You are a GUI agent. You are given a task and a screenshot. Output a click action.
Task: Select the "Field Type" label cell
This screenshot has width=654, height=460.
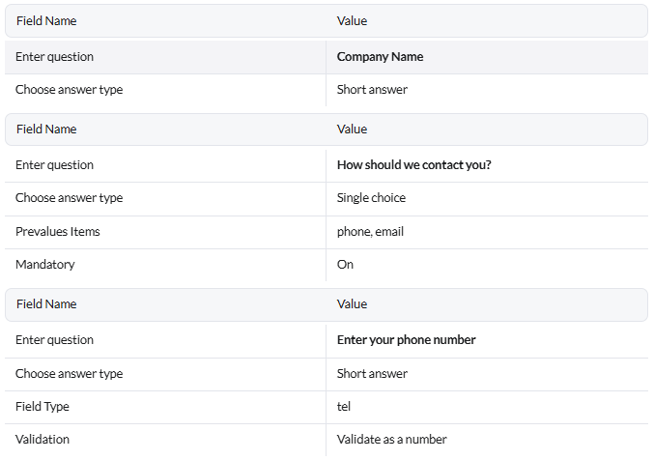pyautogui.click(x=42, y=407)
